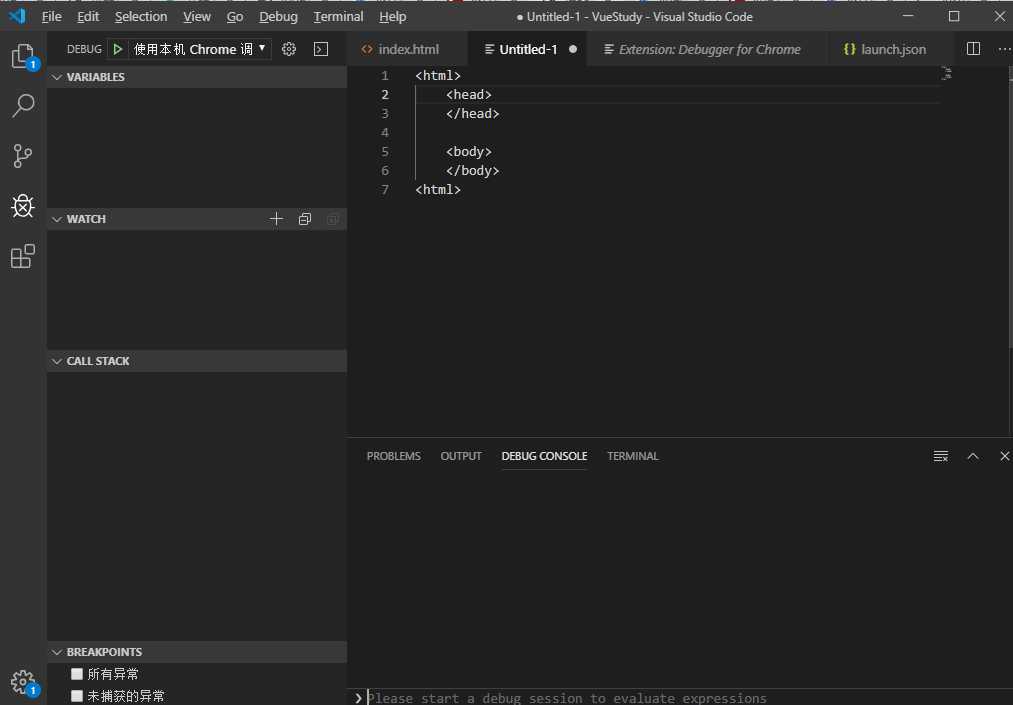1013x705 pixels.
Task: Click the minimap preview in editor
Action: point(946,73)
